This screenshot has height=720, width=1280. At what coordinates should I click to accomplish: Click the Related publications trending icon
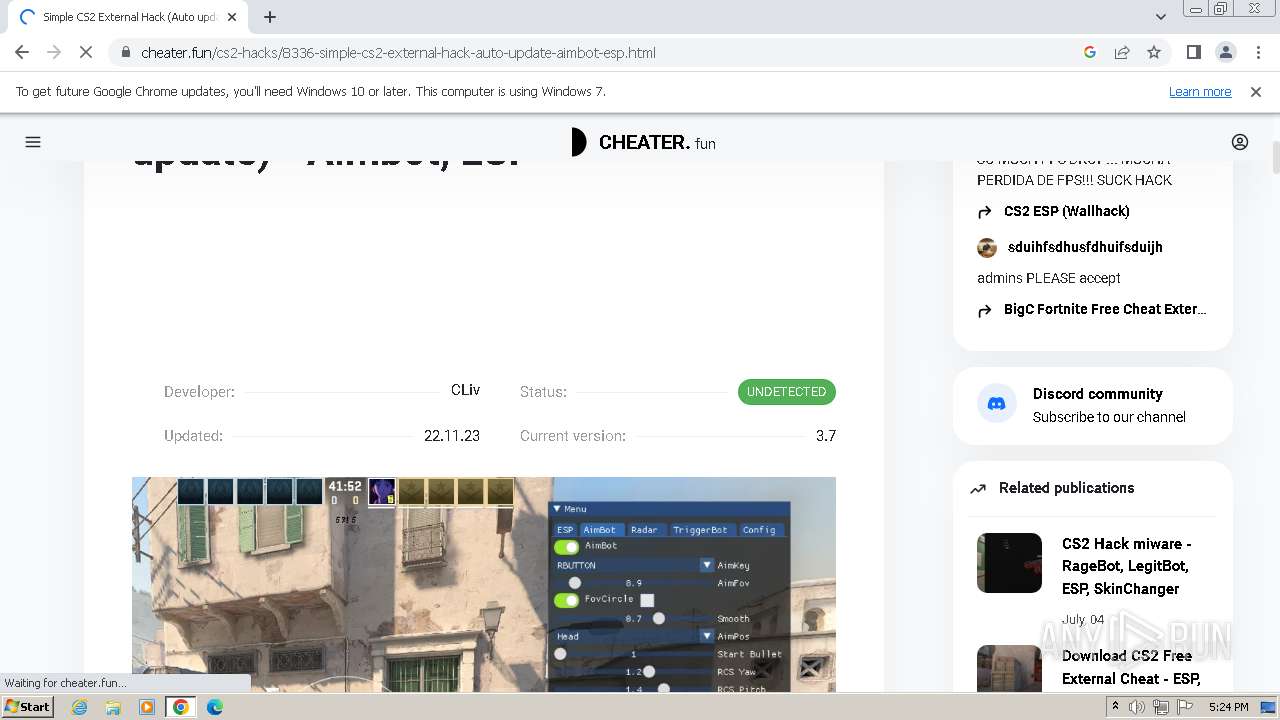coord(978,489)
